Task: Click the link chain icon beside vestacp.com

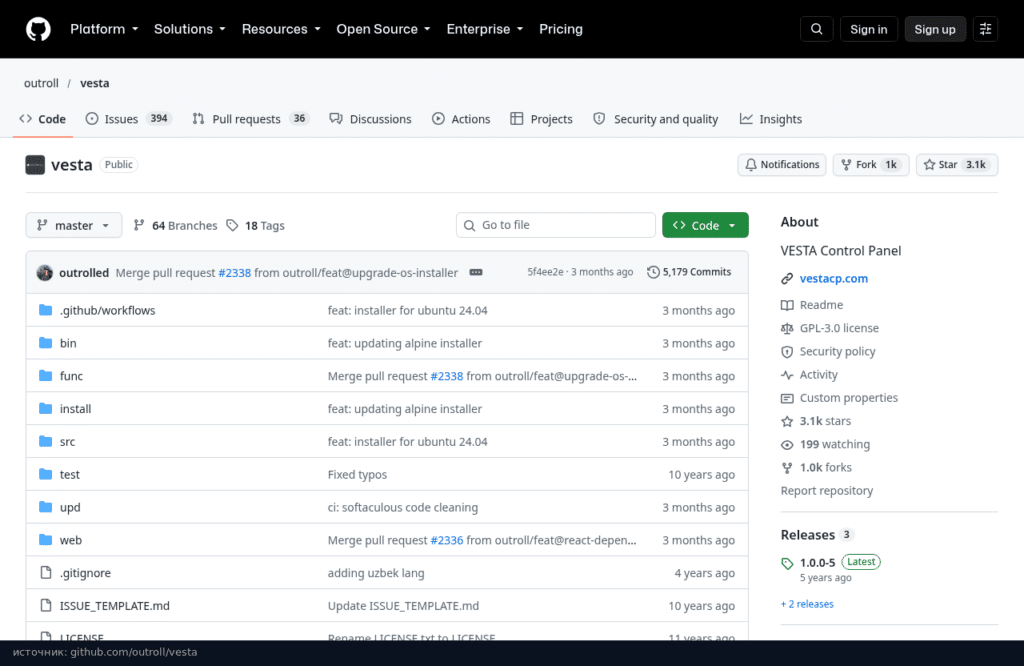Action: click(x=787, y=279)
